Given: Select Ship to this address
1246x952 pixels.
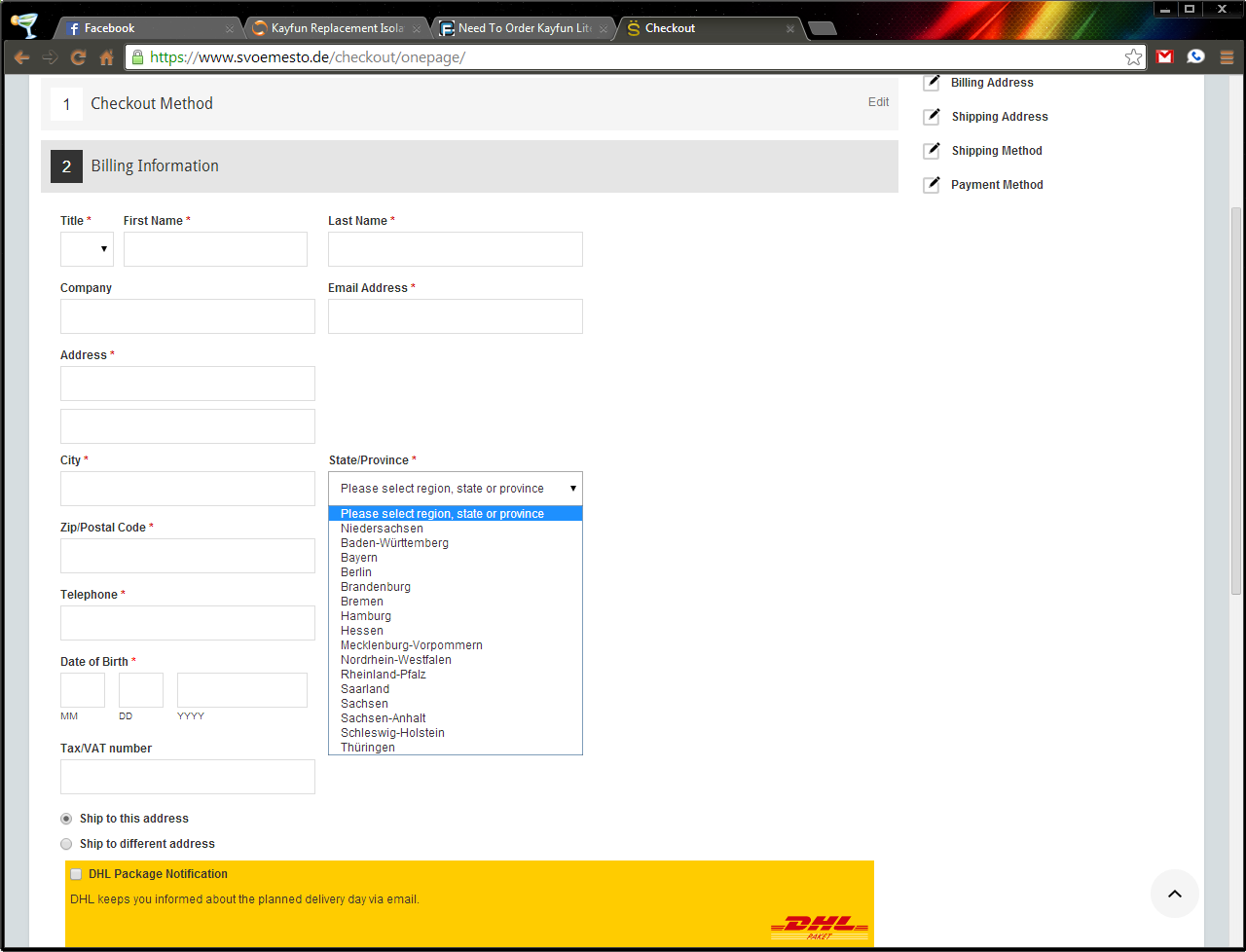Looking at the screenshot, I should click(x=66, y=819).
